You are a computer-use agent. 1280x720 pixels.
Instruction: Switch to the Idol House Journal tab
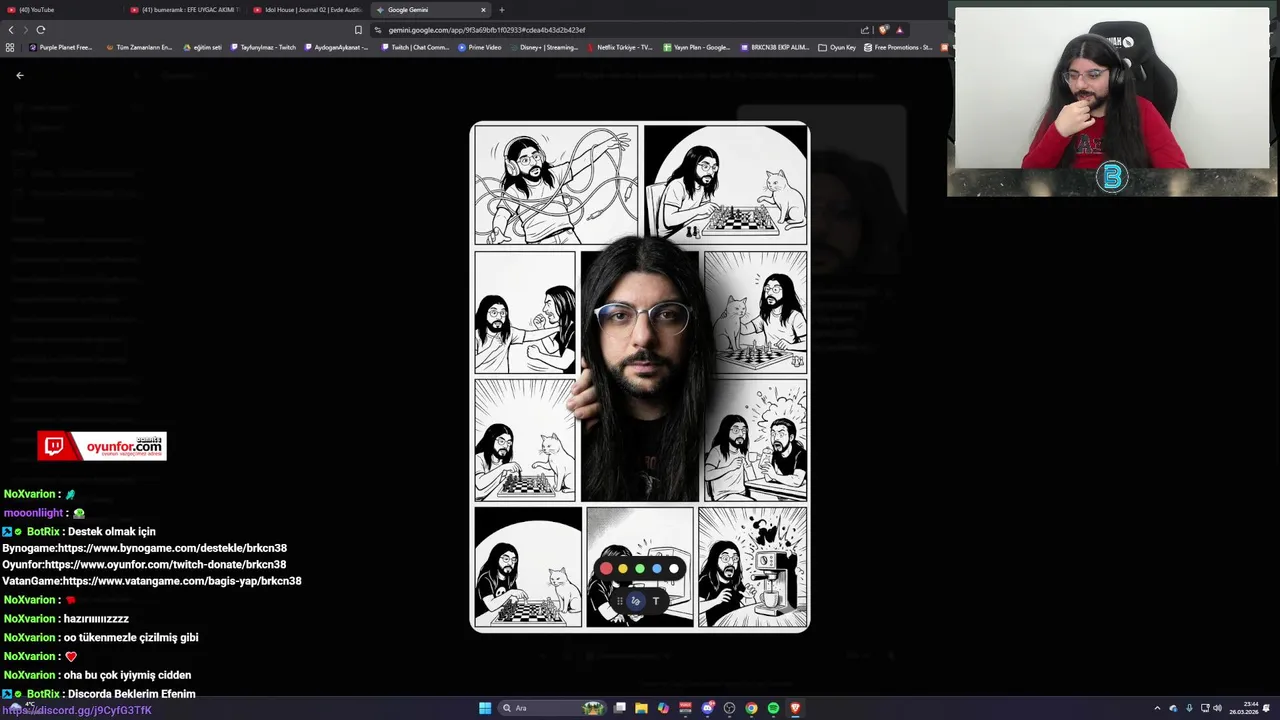(x=308, y=10)
